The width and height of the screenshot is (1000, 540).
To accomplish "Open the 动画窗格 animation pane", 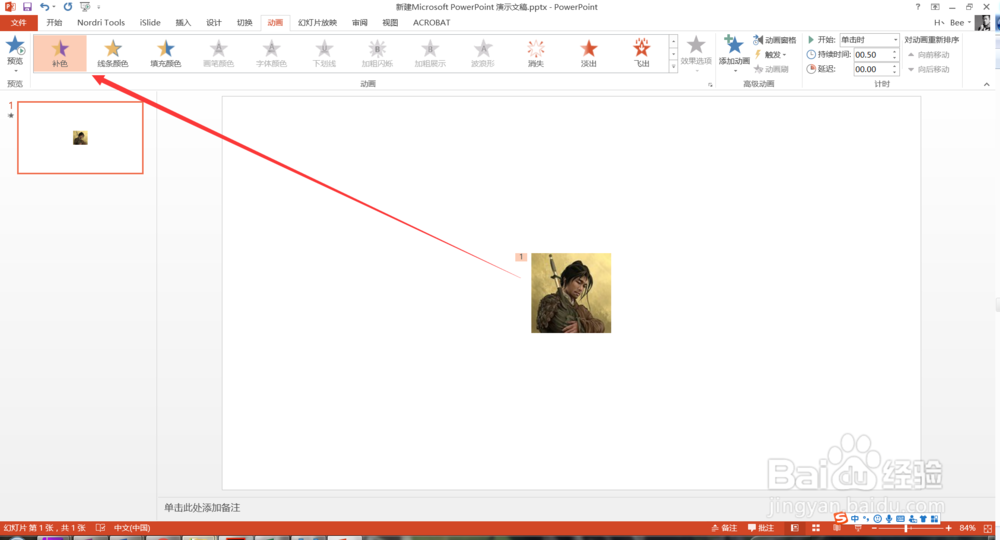I will (775, 40).
